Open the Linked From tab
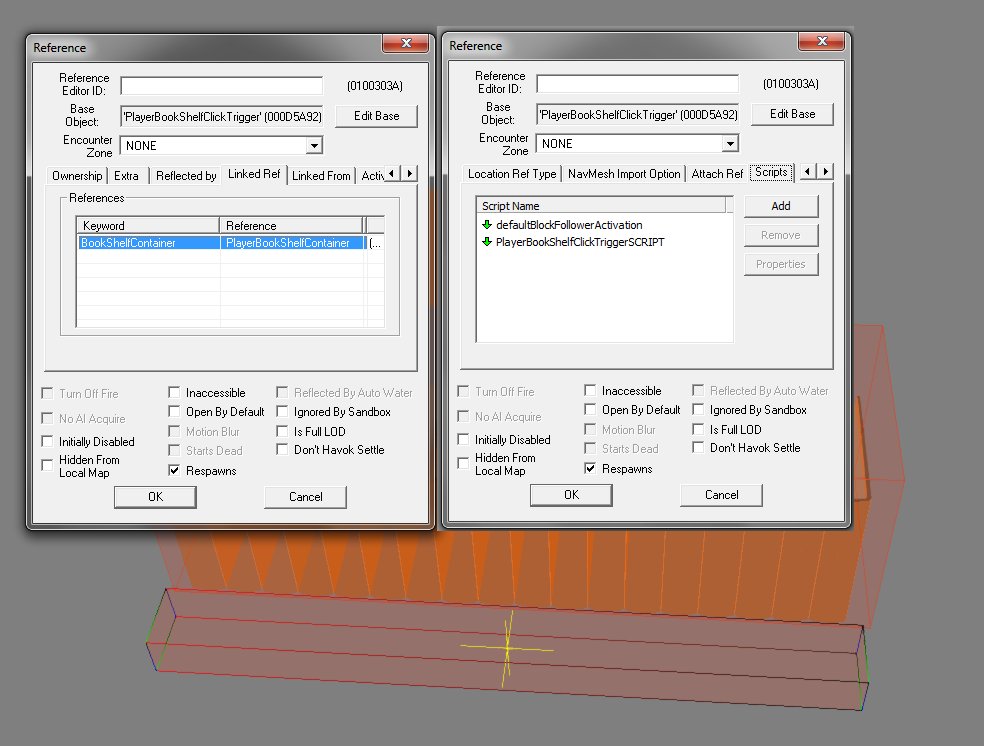The height and width of the screenshot is (746, 984). coord(321,176)
